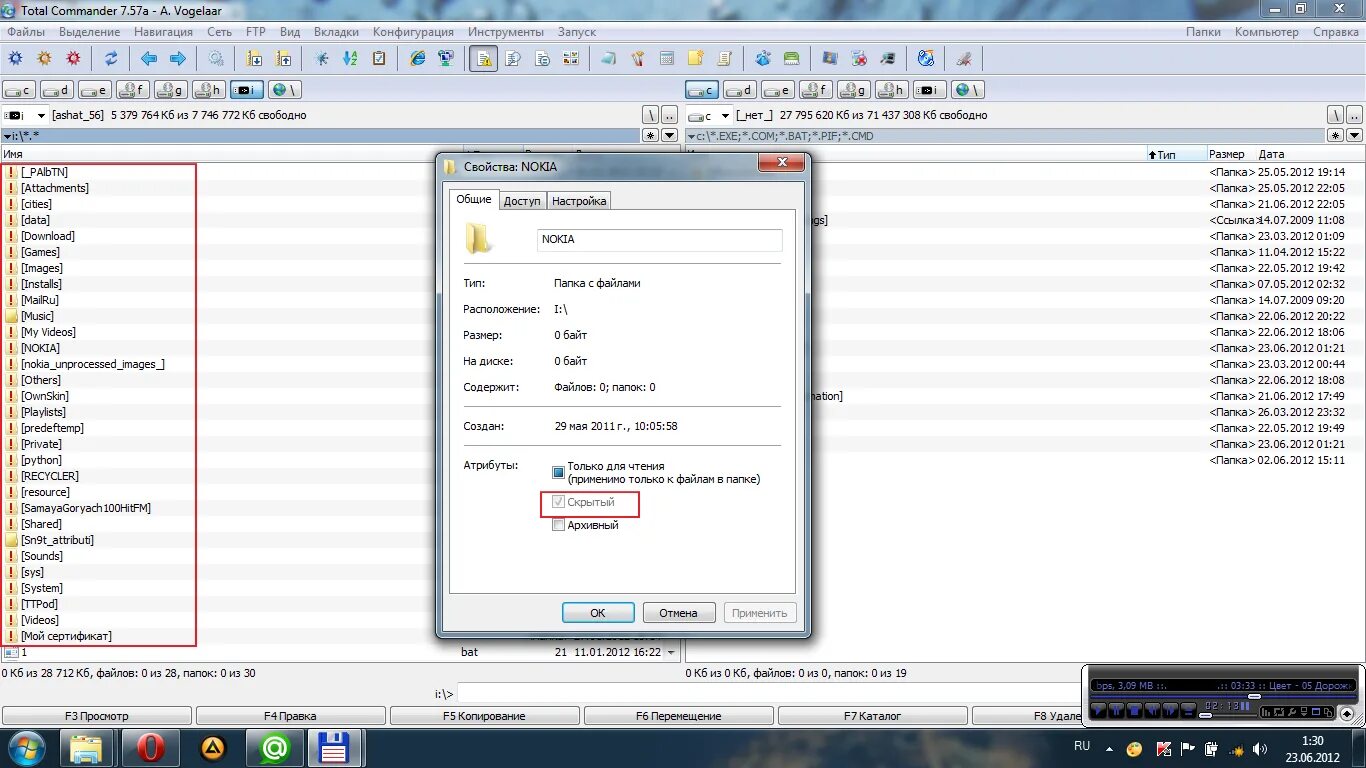Click the clipboard checklist toolbar icon

click(379, 59)
